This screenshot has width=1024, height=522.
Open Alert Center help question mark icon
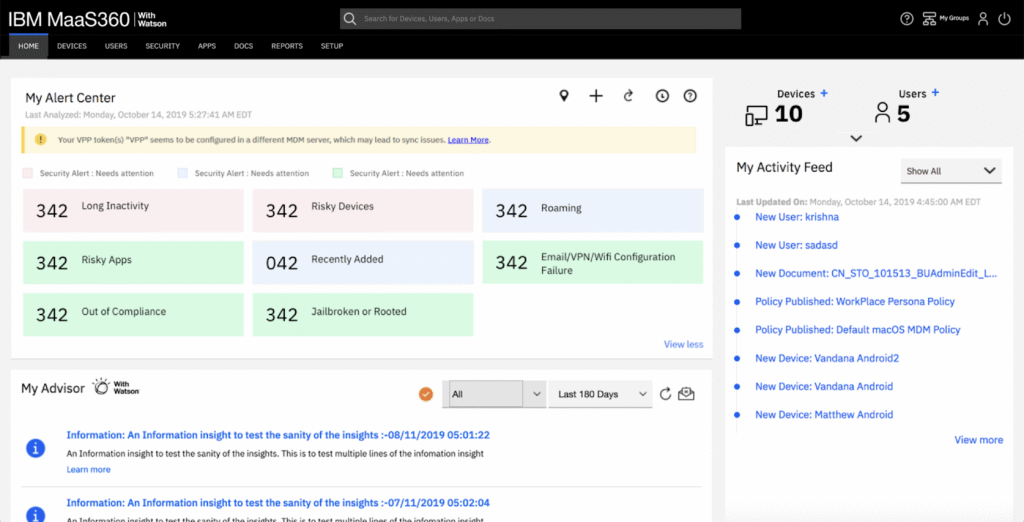click(690, 96)
